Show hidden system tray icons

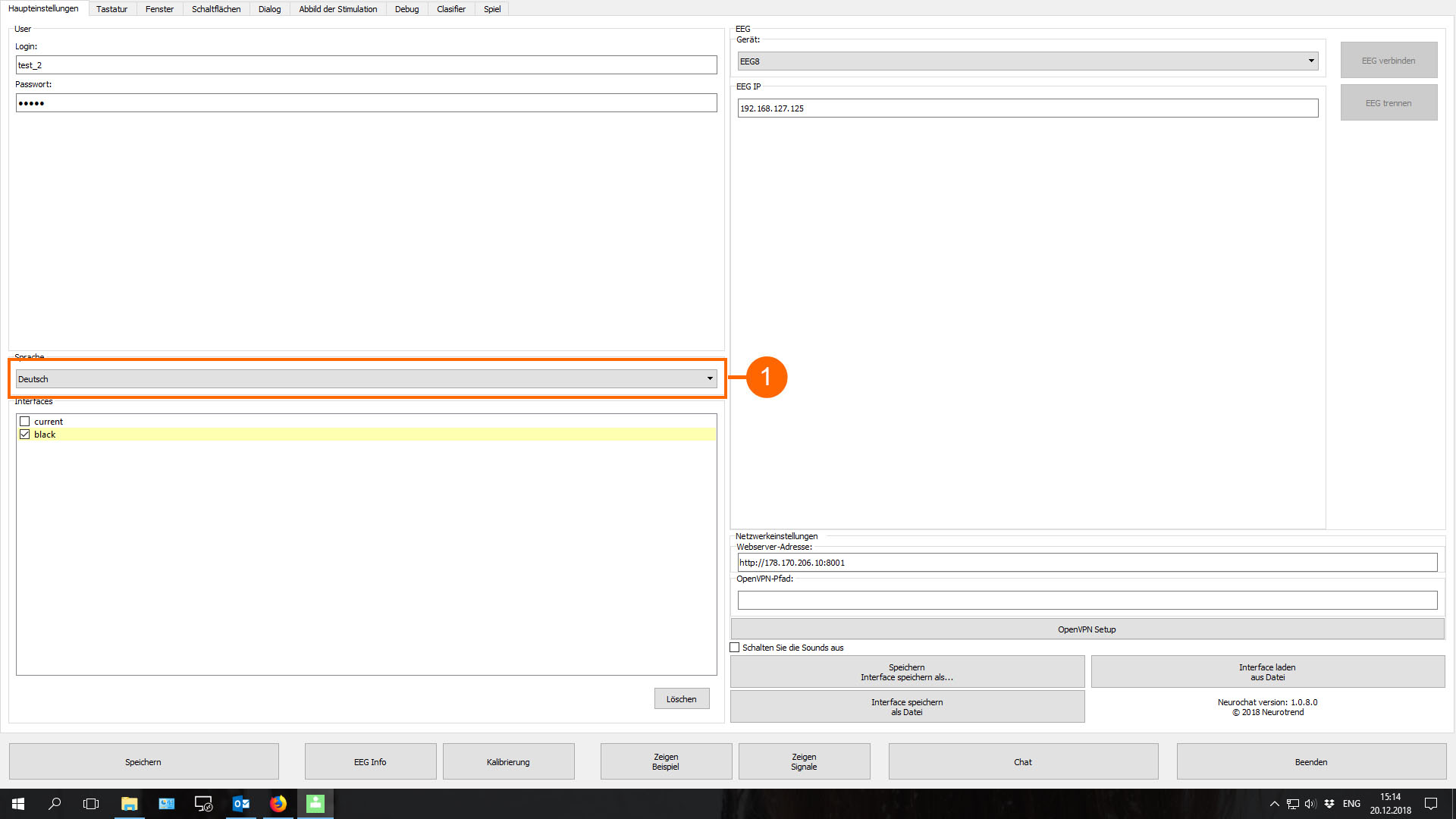(x=1275, y=804)
